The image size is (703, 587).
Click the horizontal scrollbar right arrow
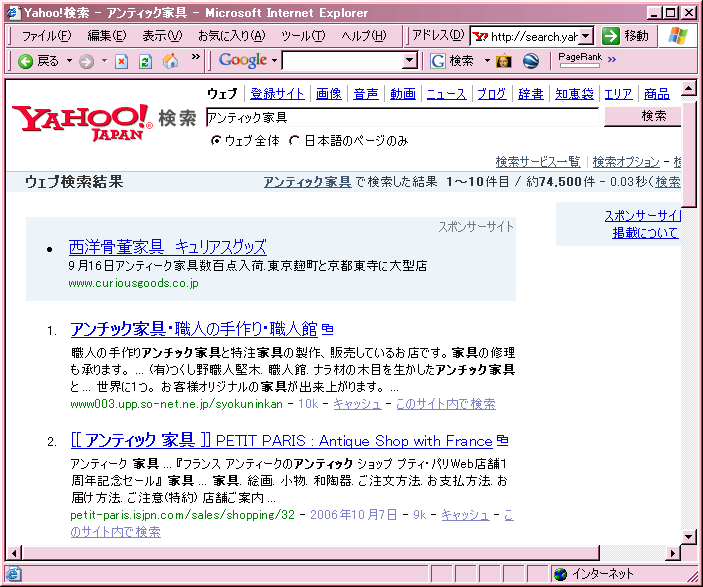coord(673,553)
